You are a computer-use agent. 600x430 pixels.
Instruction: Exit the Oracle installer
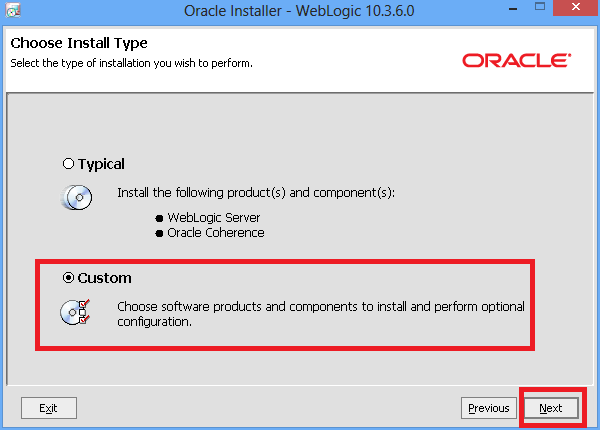tap(49, 408)
